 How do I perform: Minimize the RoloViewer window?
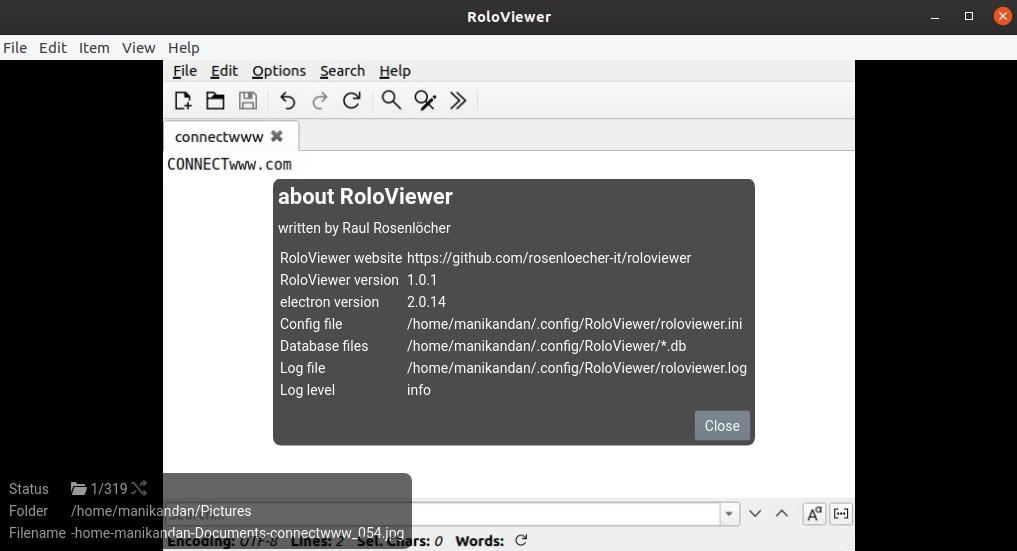(x=935, y=17)
